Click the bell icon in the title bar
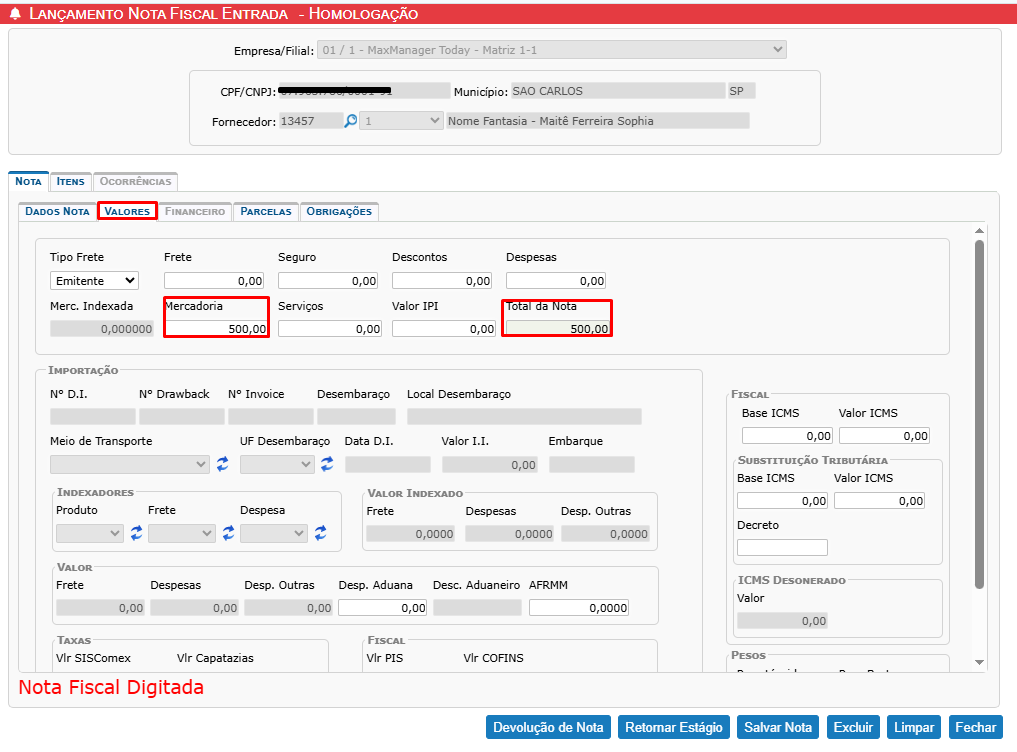1017x752 pixels. point(15,14)
